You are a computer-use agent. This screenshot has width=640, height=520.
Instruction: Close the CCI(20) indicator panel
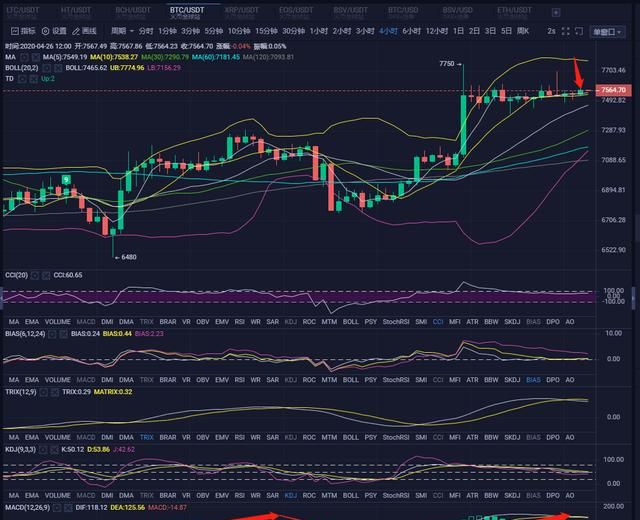coord(46,276)
